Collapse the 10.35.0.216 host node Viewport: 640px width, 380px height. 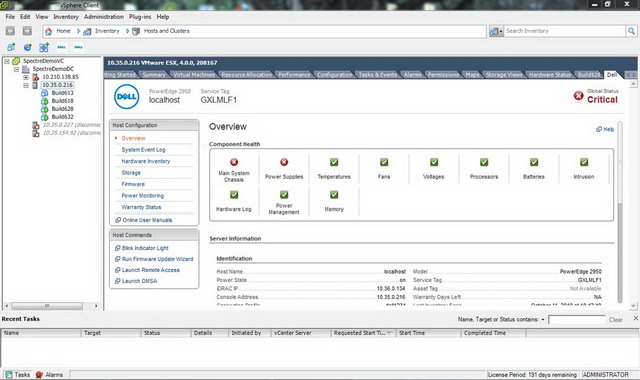pos(26,85)
